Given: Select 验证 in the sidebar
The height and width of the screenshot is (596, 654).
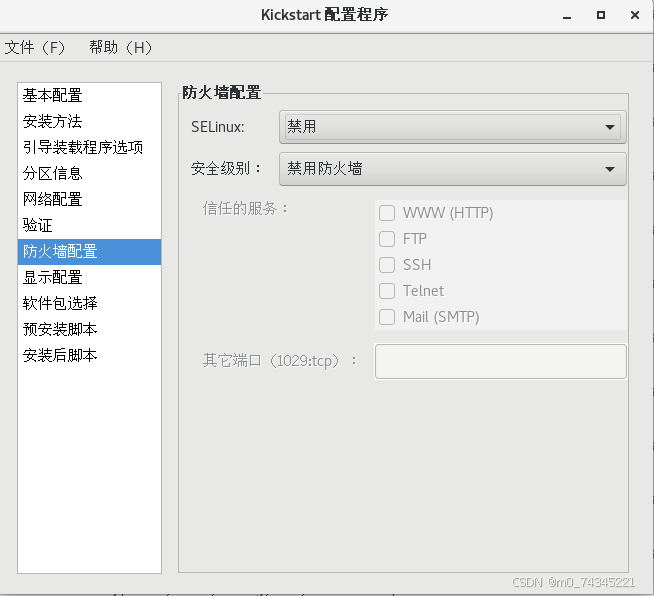Looking at the screenshot, I should (89, 225).
